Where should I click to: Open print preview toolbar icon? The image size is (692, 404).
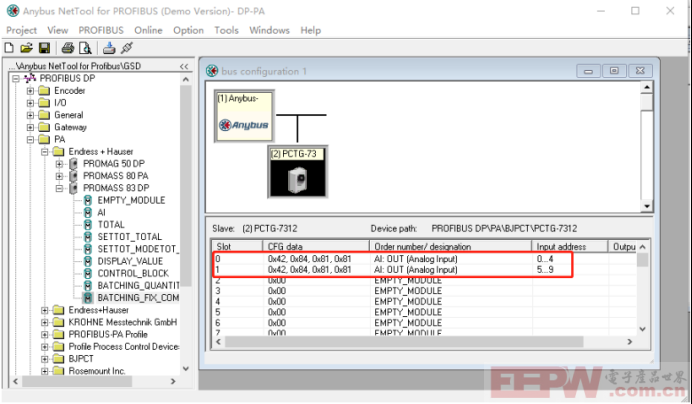[x=85, y=48]
